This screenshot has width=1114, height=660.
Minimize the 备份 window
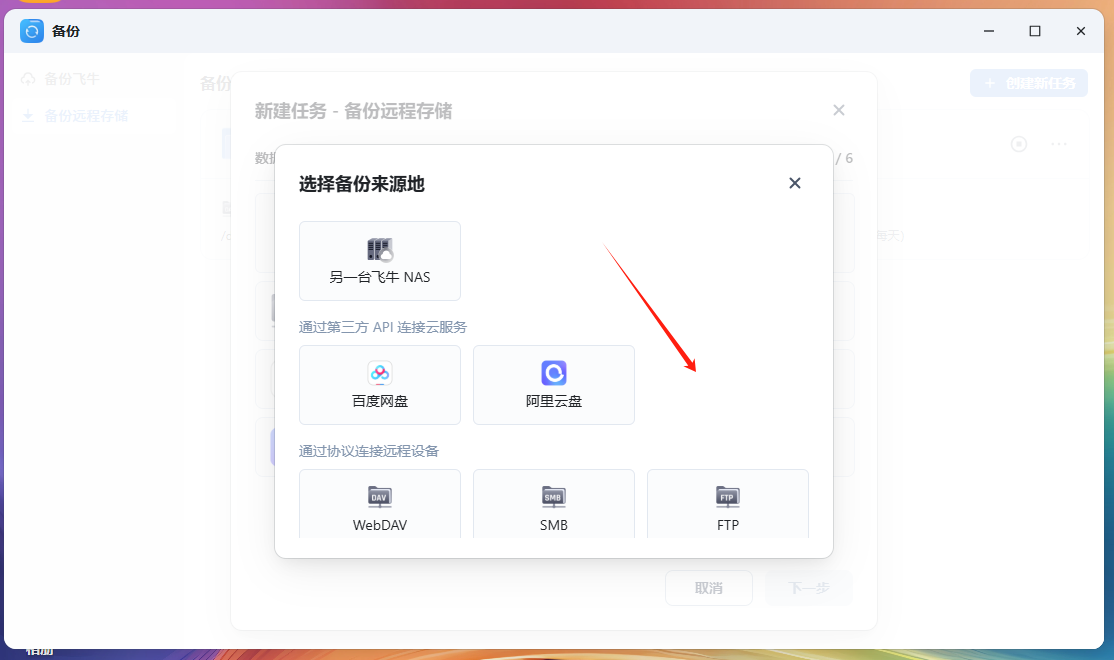coord(989,31)
